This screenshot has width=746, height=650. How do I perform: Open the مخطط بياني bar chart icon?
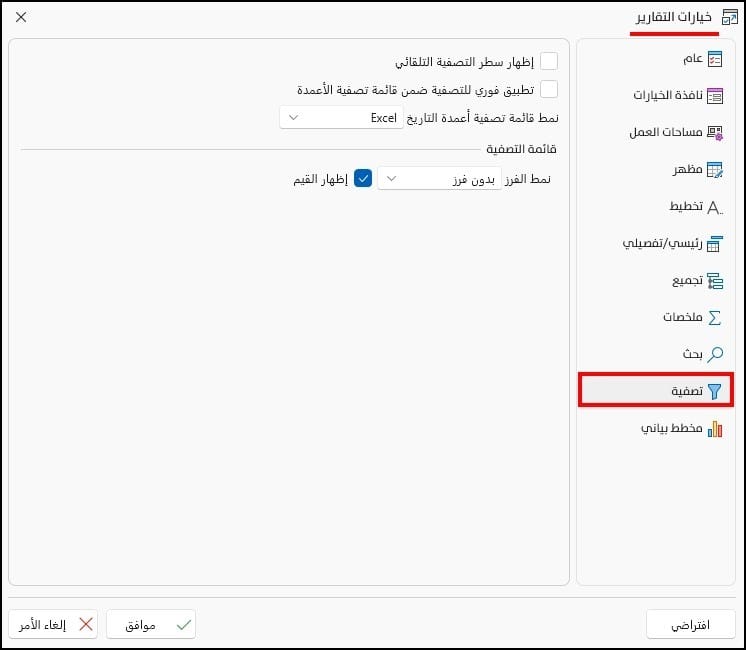715,429
